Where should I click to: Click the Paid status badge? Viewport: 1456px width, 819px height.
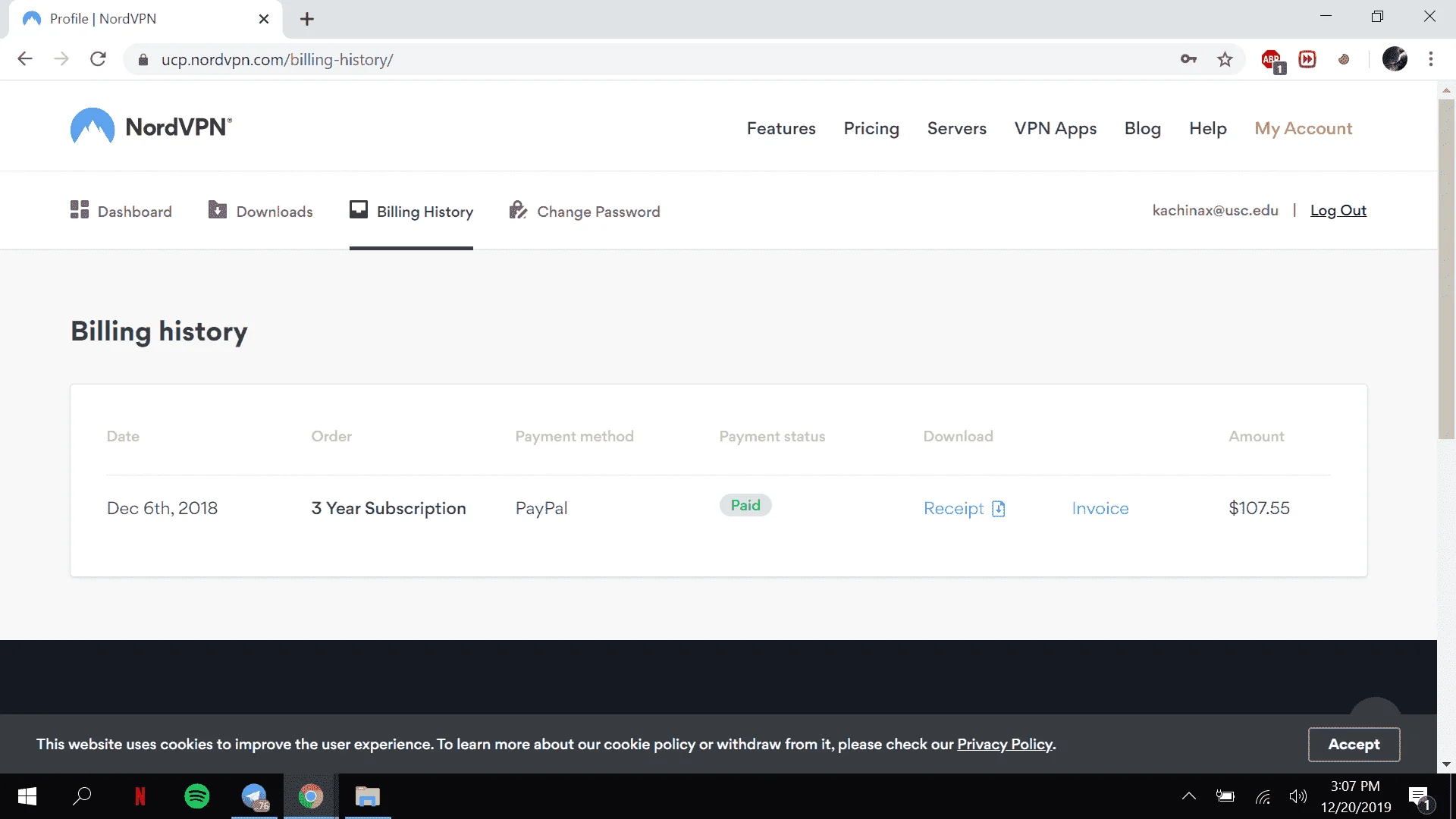[x=745, y=505]
